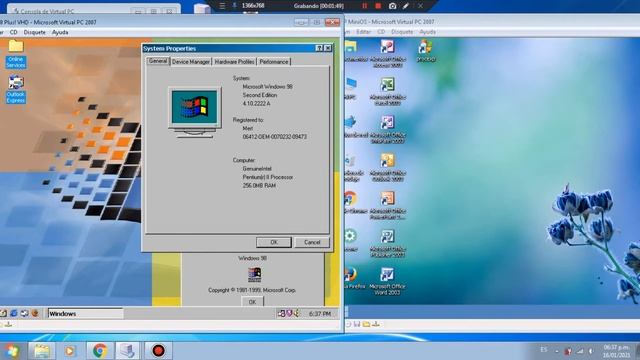Open the Ayuda menu in Windows 98 VM window
640x360 pixels.
60,32
